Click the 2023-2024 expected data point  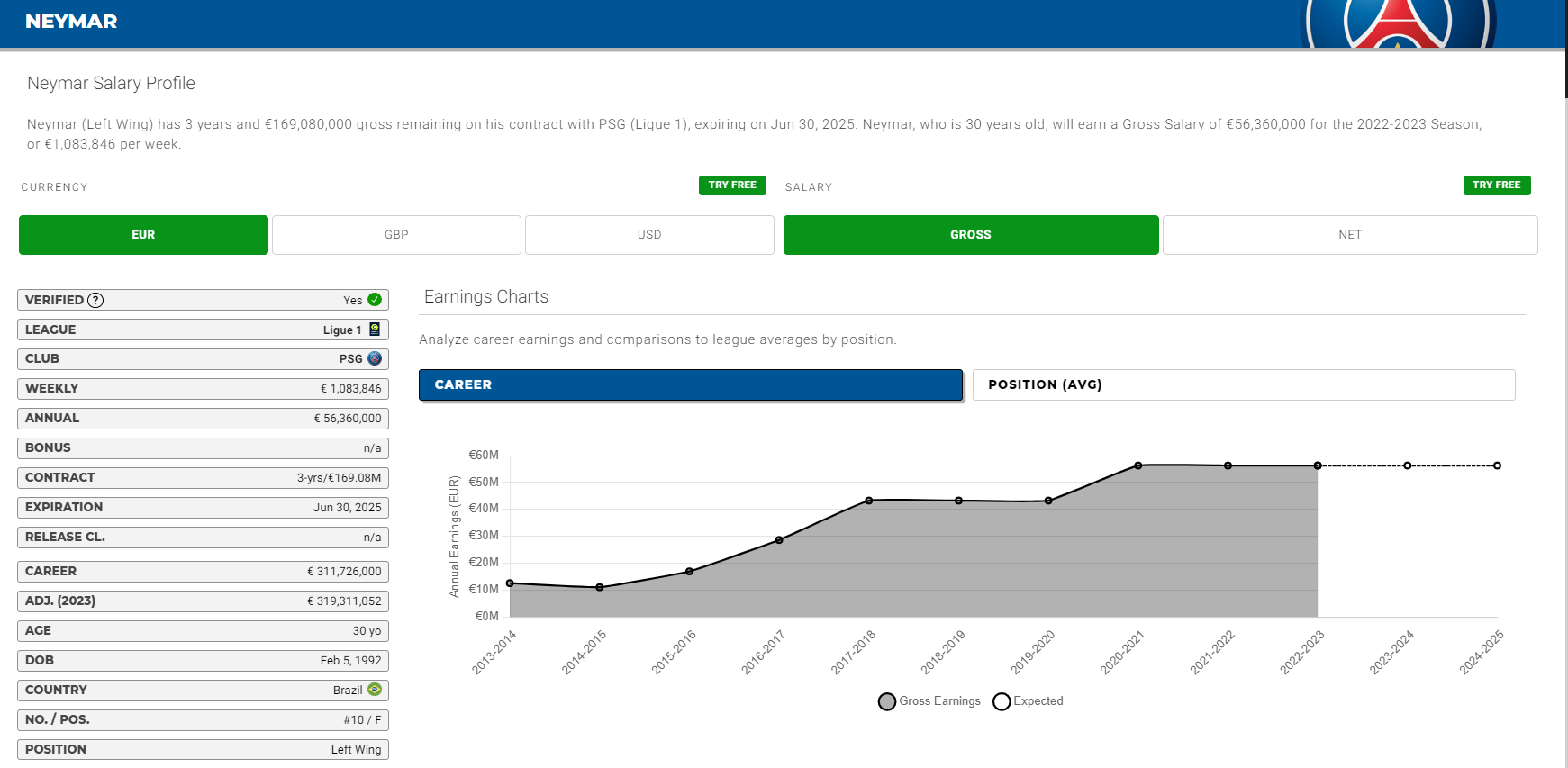click(1408, 465)
